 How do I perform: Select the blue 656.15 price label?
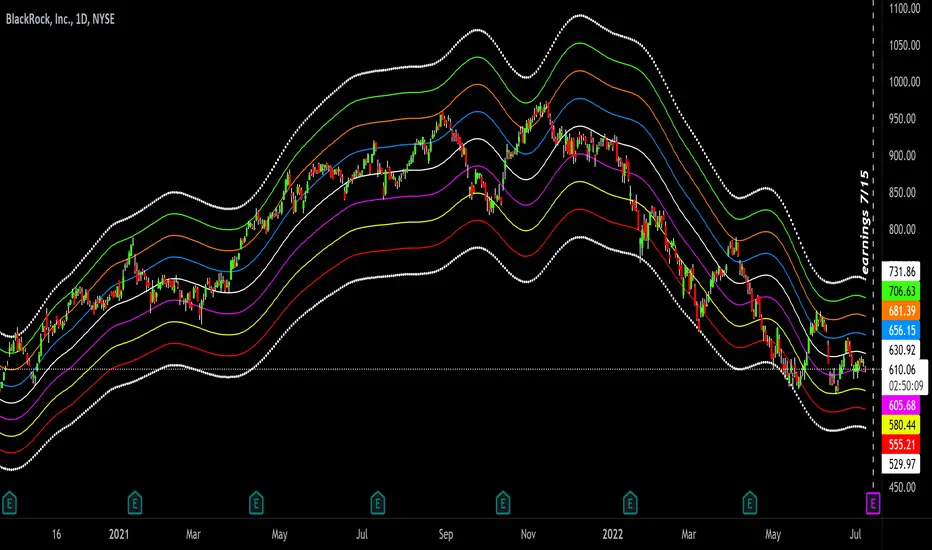click(x=902, y=331)
